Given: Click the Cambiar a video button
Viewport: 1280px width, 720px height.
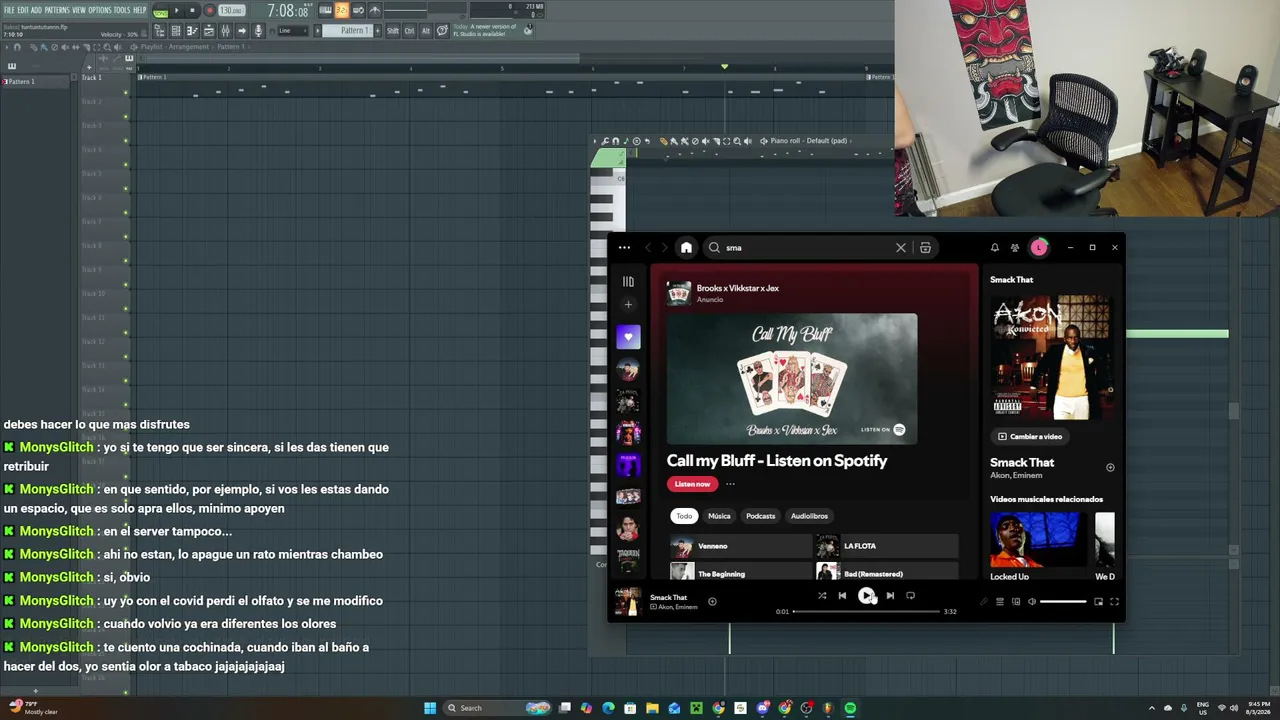Looking at the screenshot, I should pos(1030,437).
